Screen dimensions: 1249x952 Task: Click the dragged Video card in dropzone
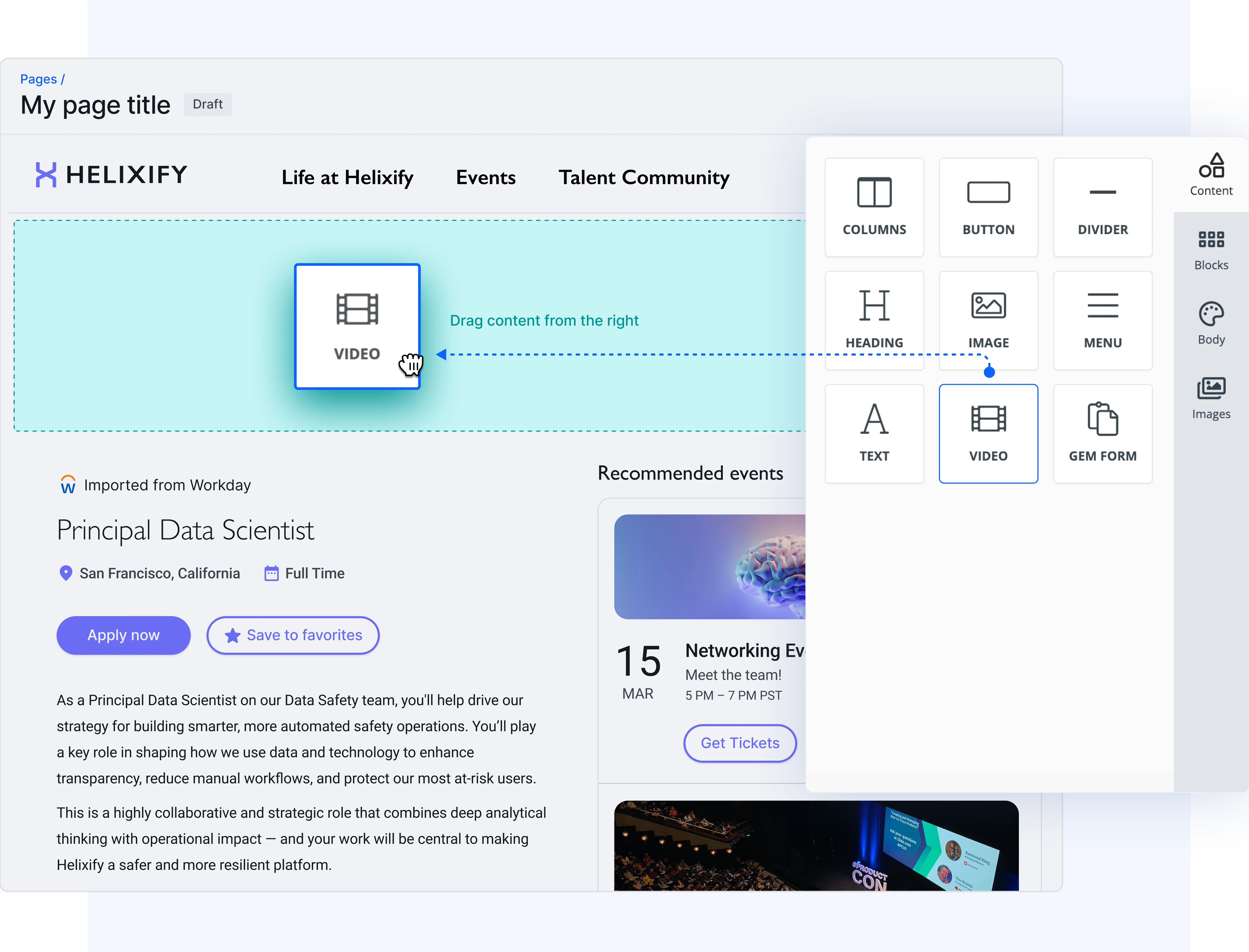point(357,326)
